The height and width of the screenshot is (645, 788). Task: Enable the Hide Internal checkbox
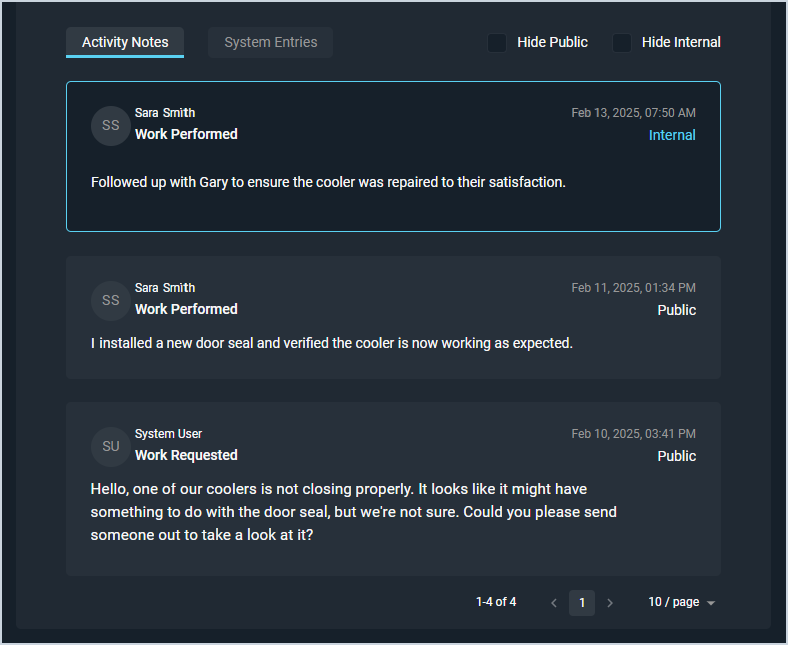click(x=622, y=43)
